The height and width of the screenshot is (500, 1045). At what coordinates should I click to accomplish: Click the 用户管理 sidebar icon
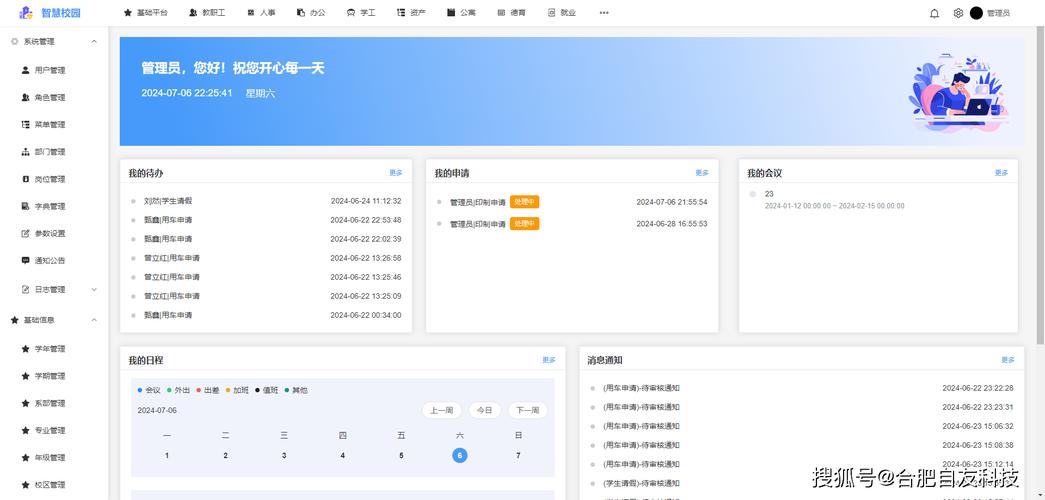click(x=26, y=70)
